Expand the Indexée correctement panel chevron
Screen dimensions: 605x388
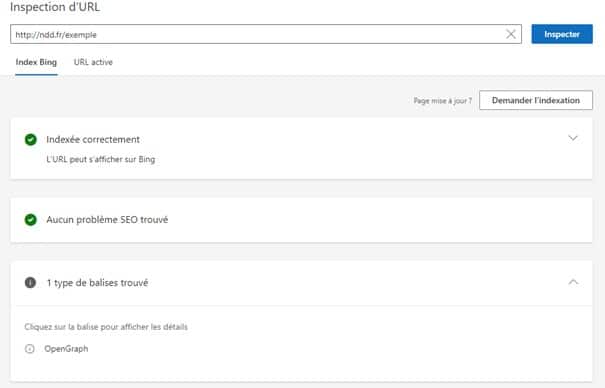click(573, 138)
